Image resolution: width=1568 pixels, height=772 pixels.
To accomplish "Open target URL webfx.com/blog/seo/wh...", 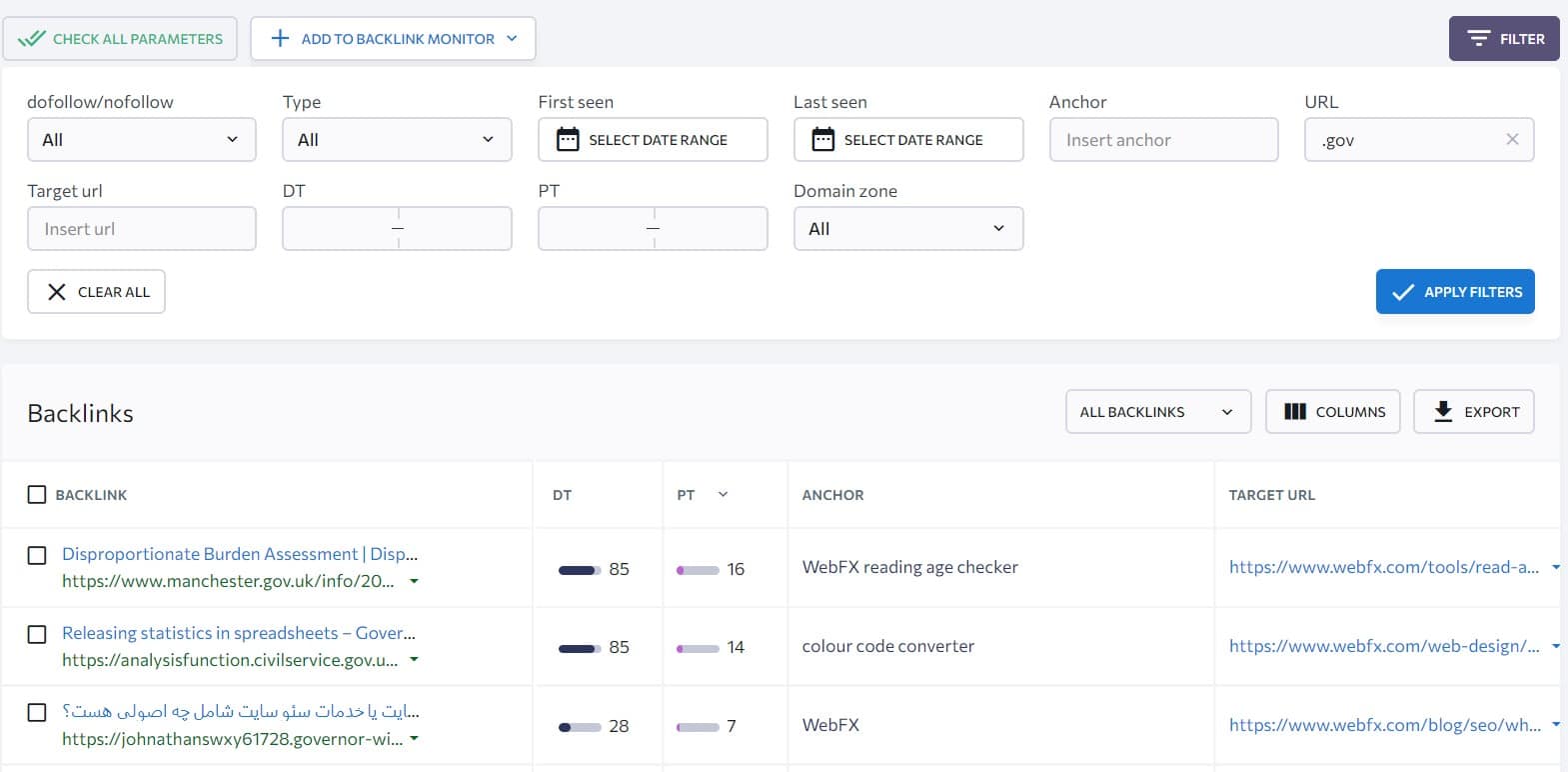I will coord(1385,725).
